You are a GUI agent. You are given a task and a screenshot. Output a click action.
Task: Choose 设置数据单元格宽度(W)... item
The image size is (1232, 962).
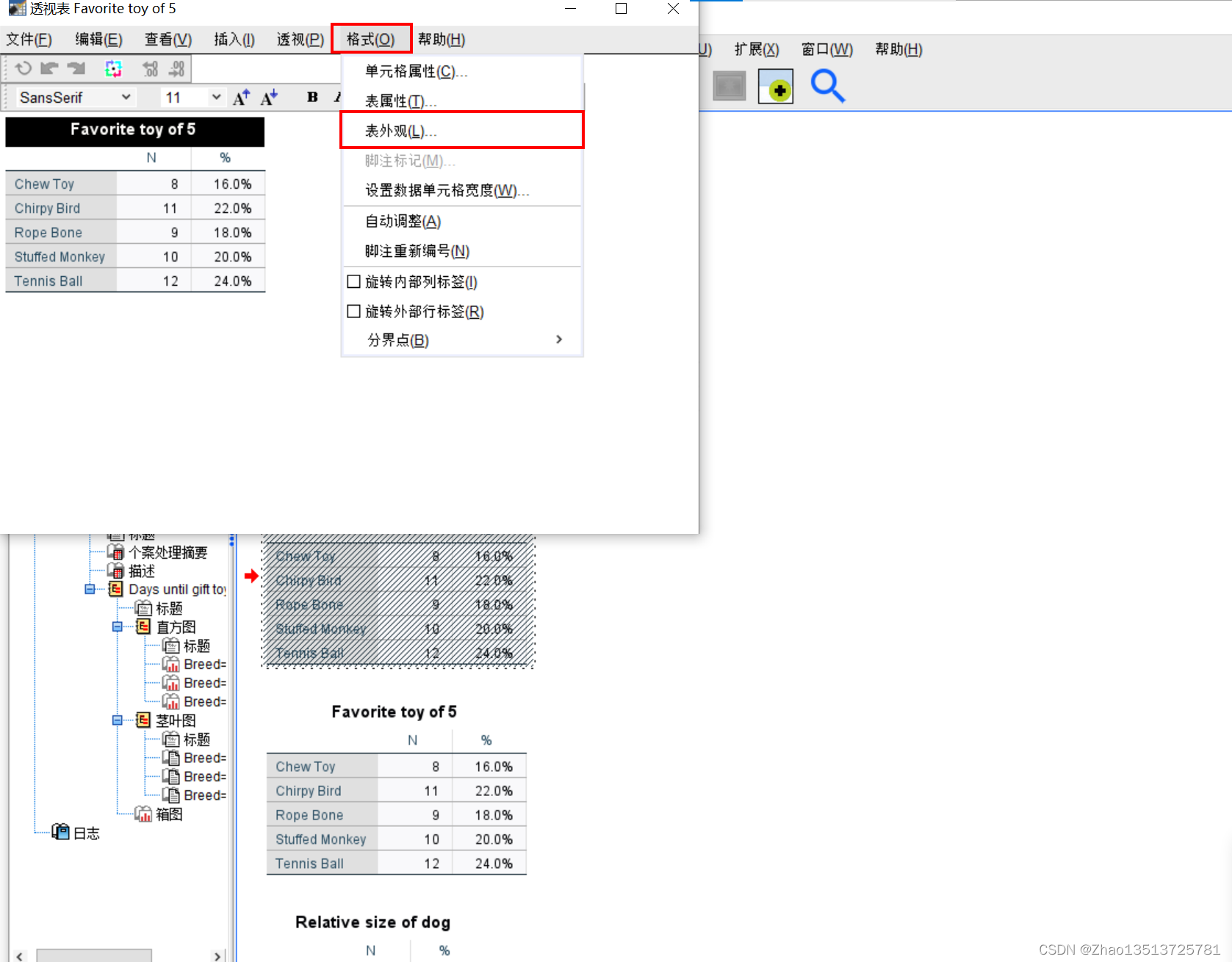[x=463, y=191]
